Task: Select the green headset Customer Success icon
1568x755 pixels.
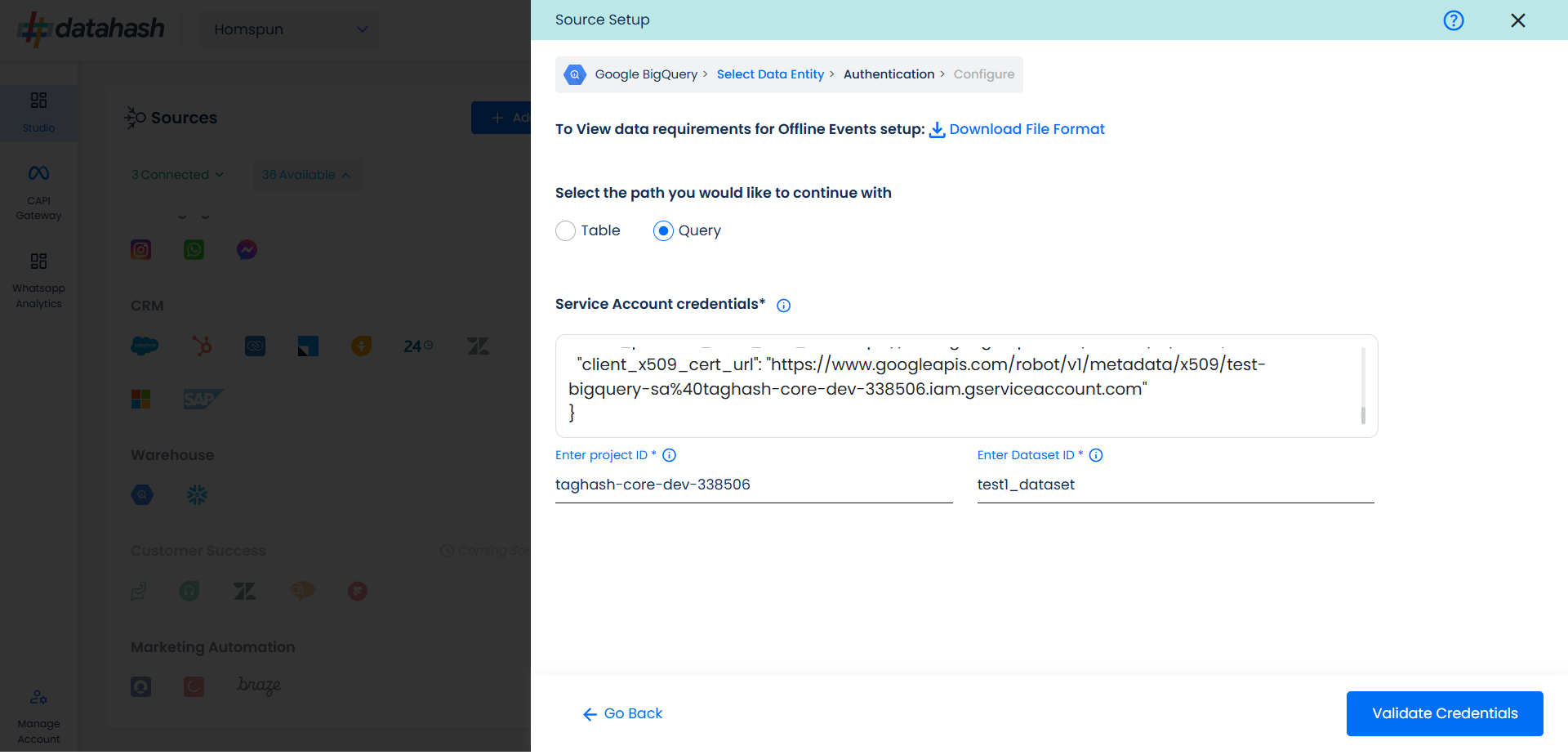Action: pyautogui.click(x=189, y=591)
